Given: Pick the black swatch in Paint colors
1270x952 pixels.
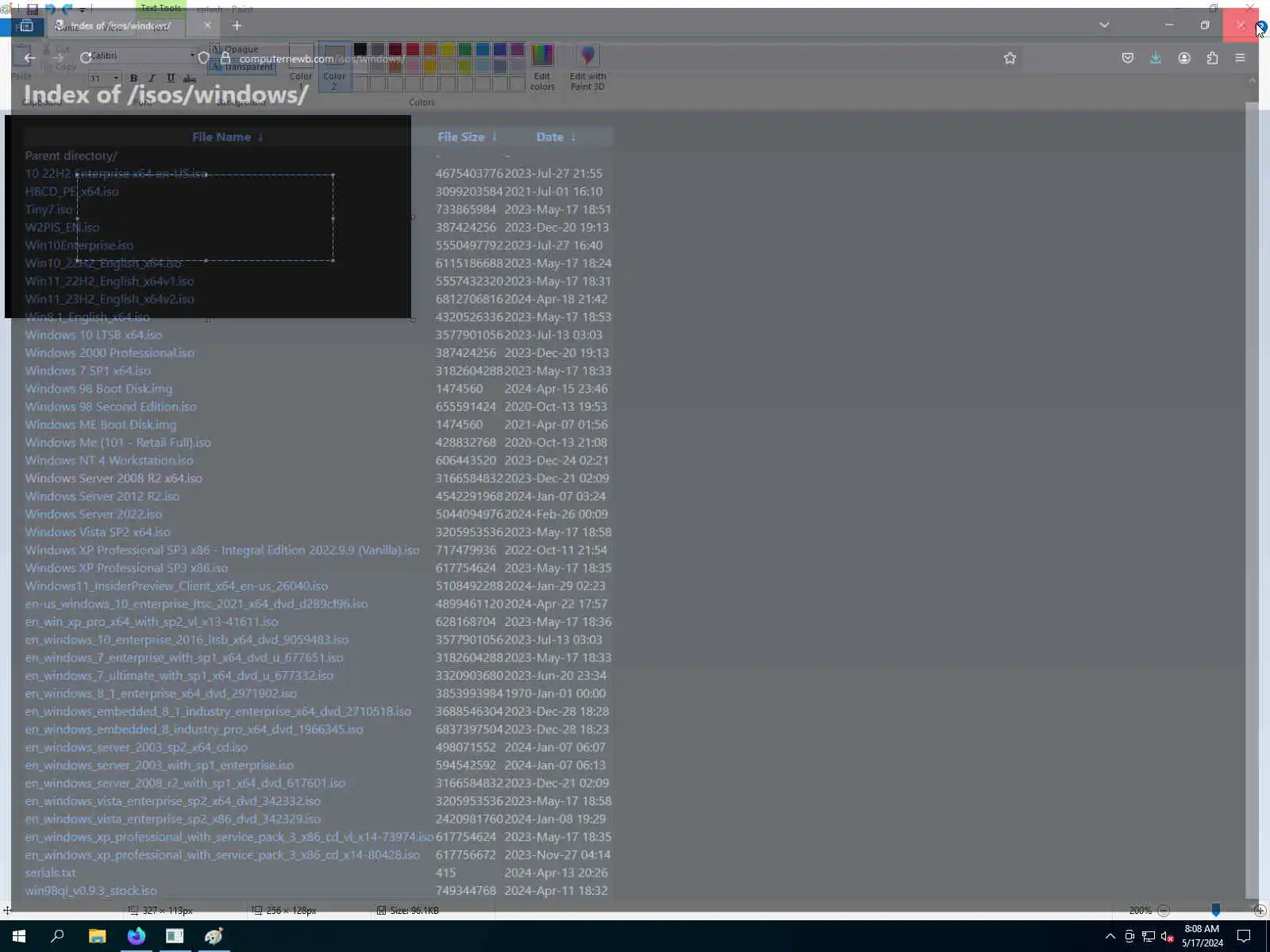Looking at the screenshot, I should click(x=360, y=50).
